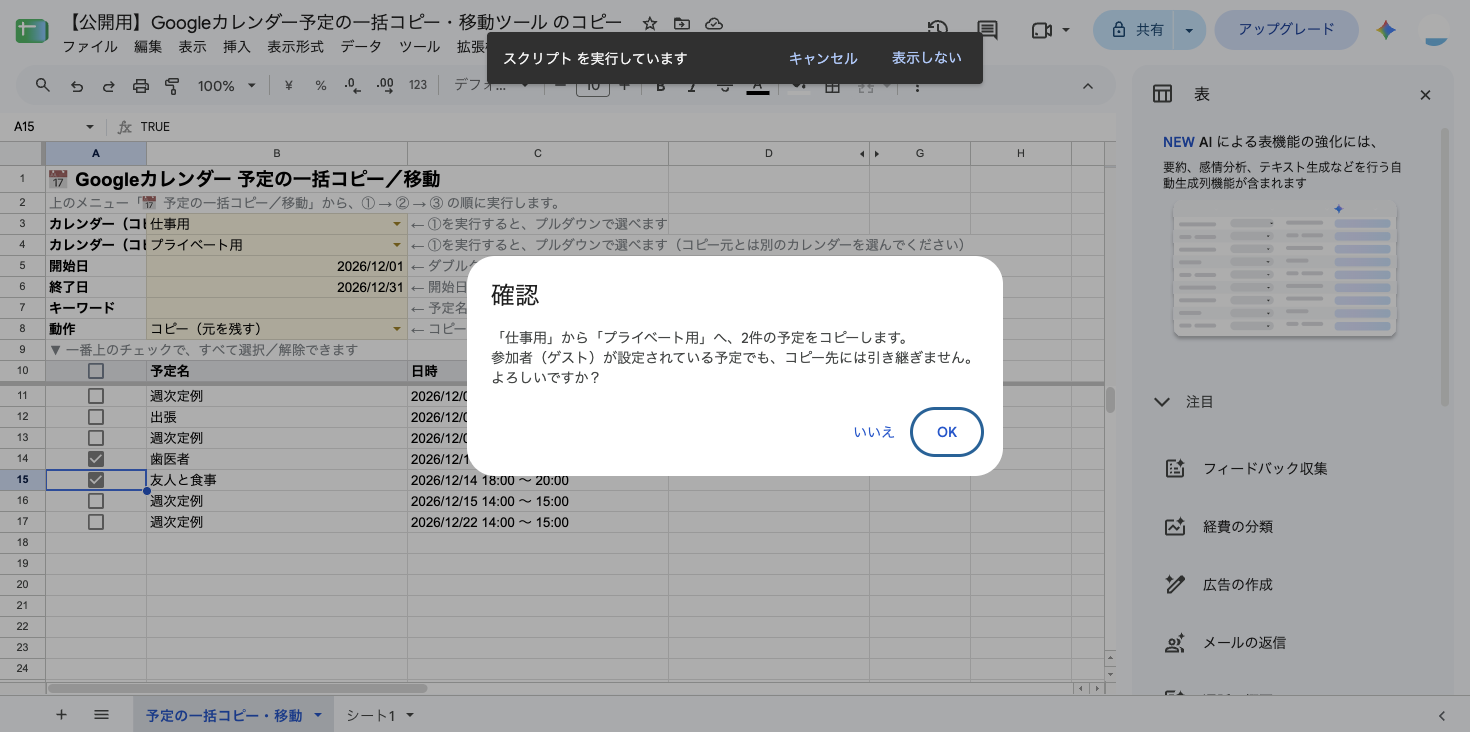Open the 表示形式 menu
The height and width of the screenshot is (732, 1470).
(x=295, y=46)
